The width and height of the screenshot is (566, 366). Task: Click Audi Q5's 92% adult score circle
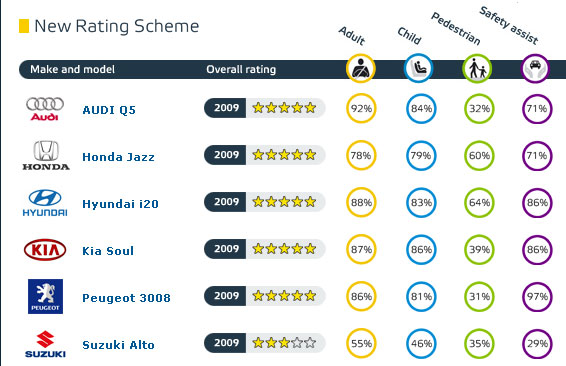point(361,108)
